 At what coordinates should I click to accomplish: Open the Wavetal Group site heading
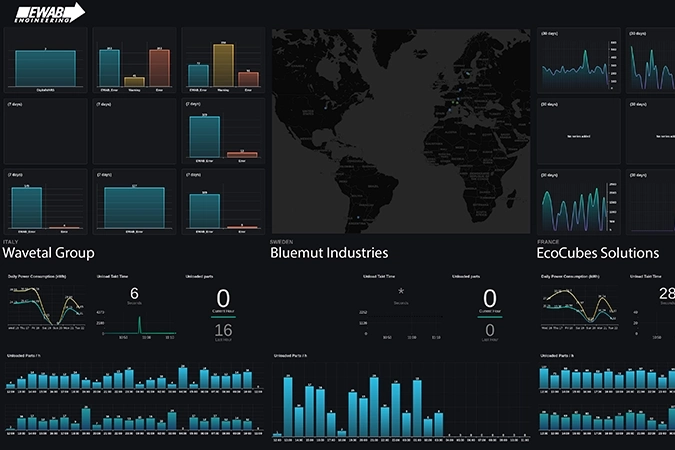coord(50,253)
